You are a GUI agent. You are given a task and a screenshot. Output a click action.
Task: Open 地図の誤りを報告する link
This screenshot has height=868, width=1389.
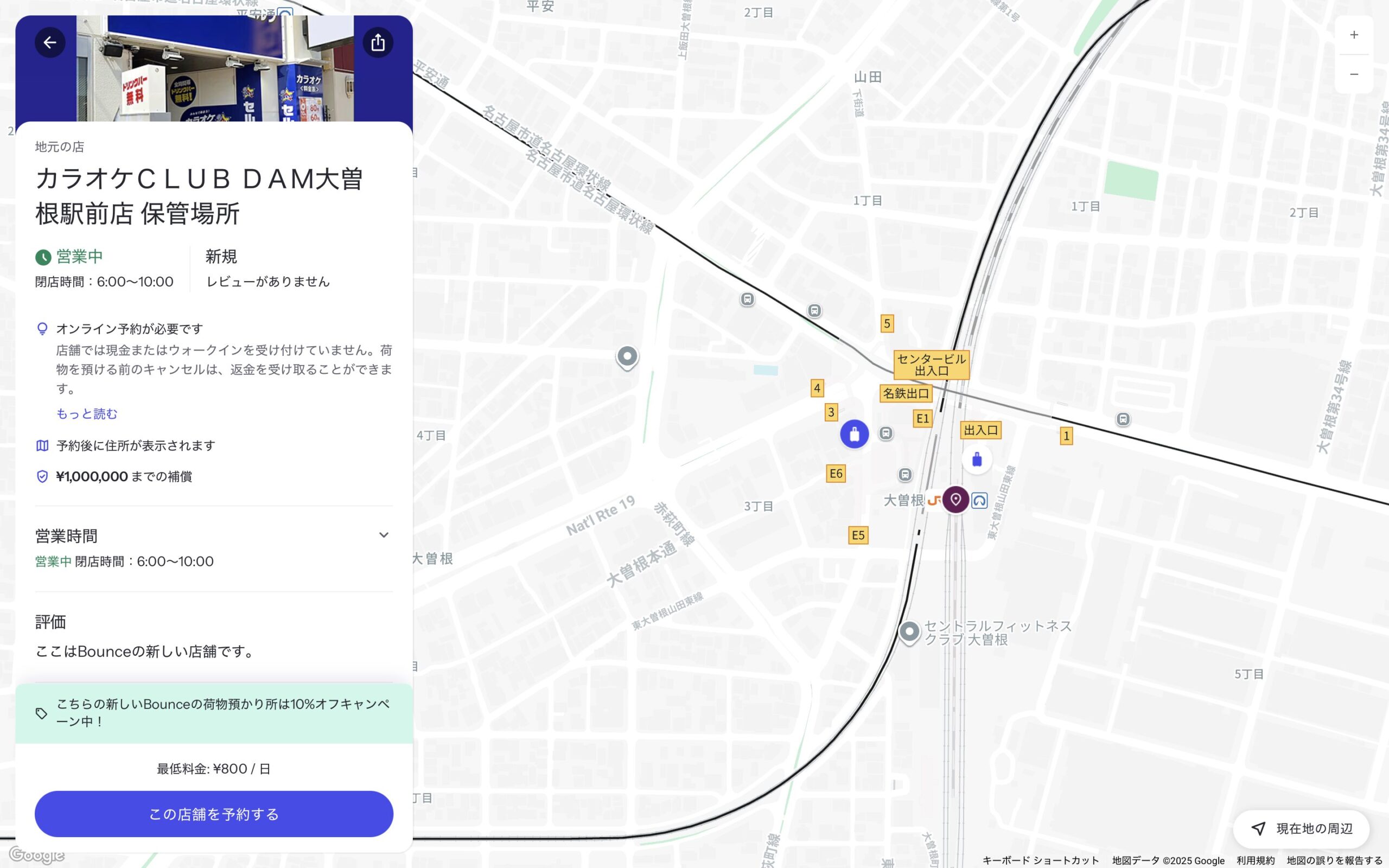tap(1335, 860)
